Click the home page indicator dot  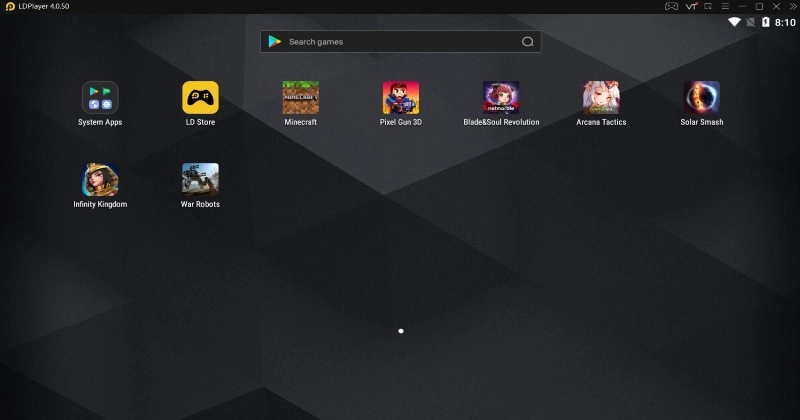(401, 331)
